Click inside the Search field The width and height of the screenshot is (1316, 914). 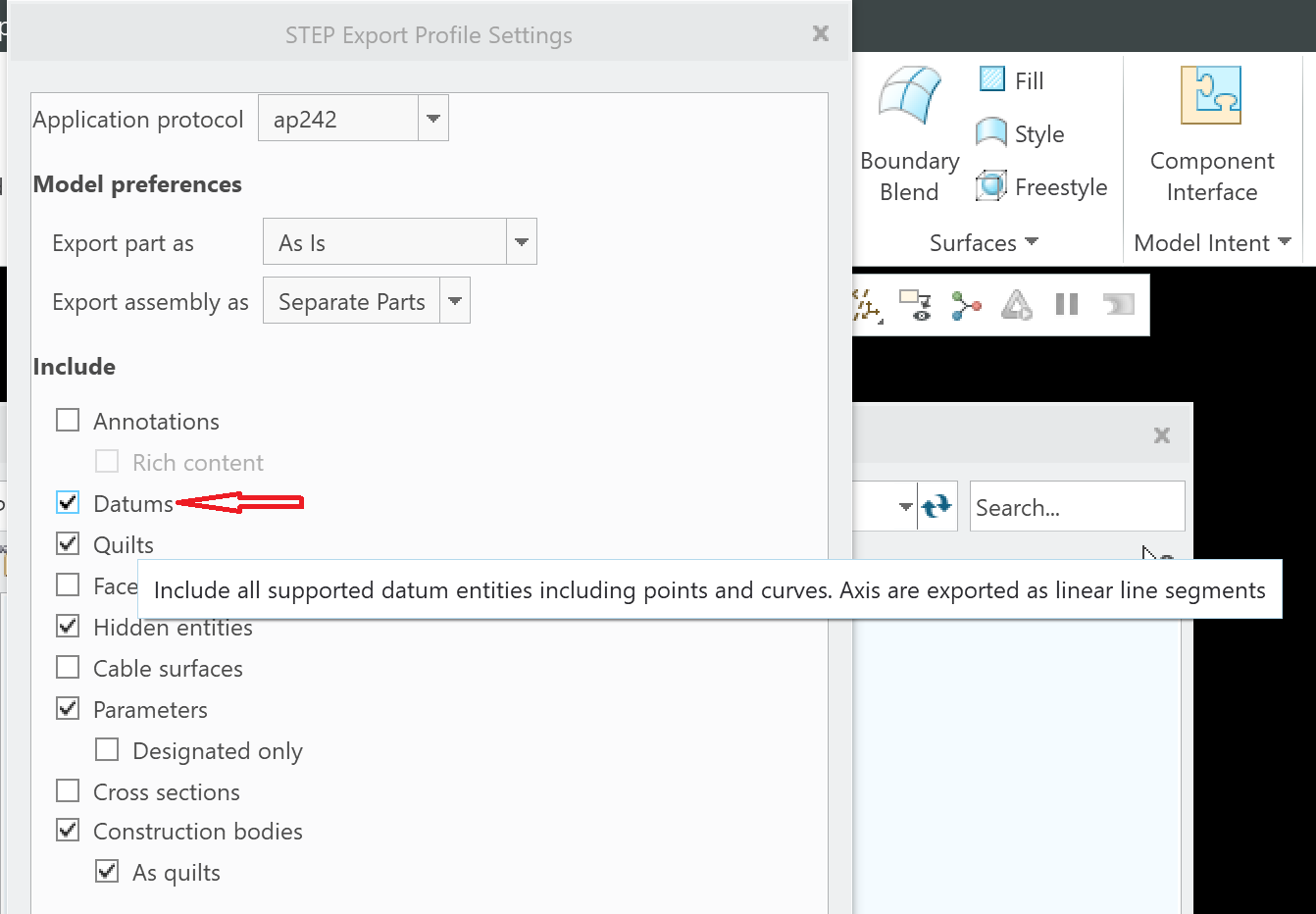click(x=1076, y=506)
